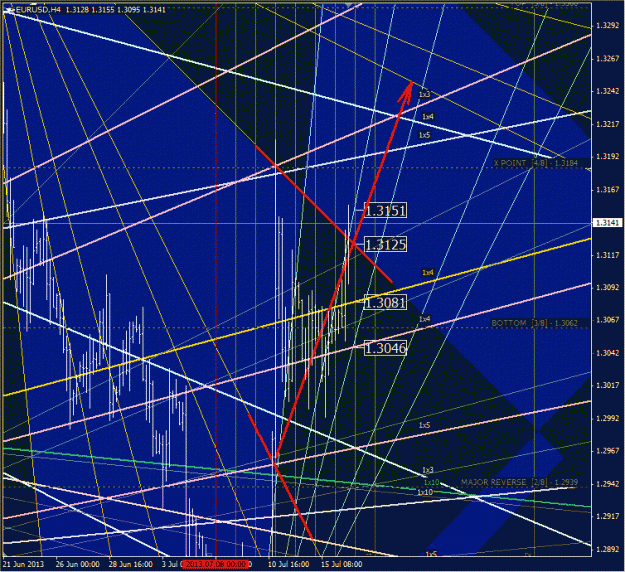
Task: Click price scale value 1.3267
Action: click(x=607, y=59)
